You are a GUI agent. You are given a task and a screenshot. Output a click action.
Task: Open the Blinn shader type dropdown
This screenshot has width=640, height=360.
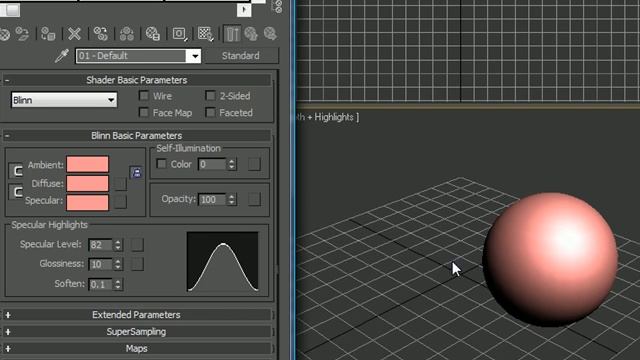(x=64, y=100)
